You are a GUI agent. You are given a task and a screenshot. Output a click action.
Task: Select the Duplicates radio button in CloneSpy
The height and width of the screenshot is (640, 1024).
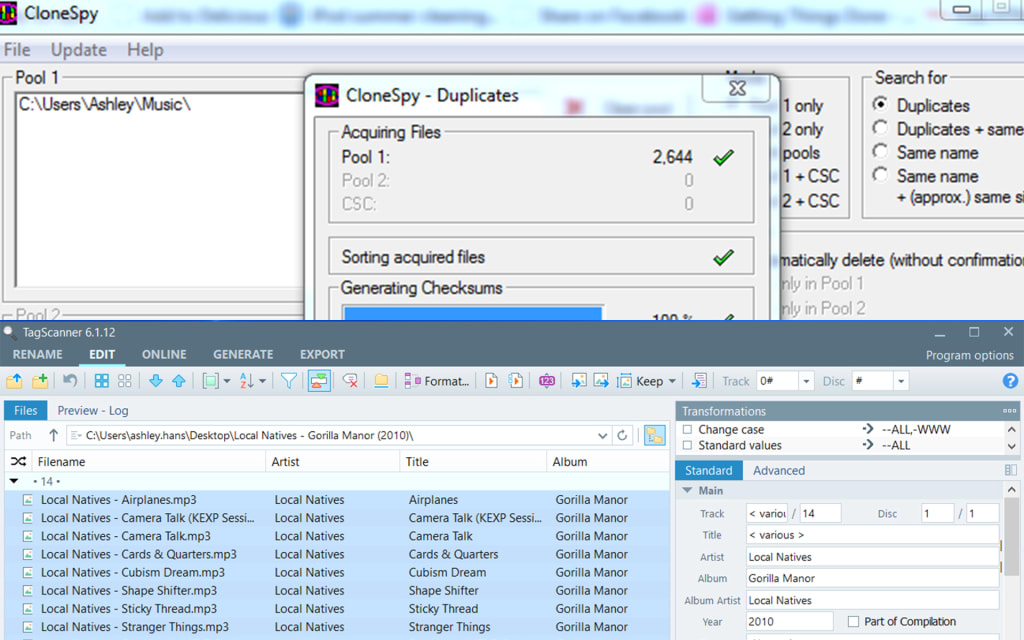click(x=880, y=104)
